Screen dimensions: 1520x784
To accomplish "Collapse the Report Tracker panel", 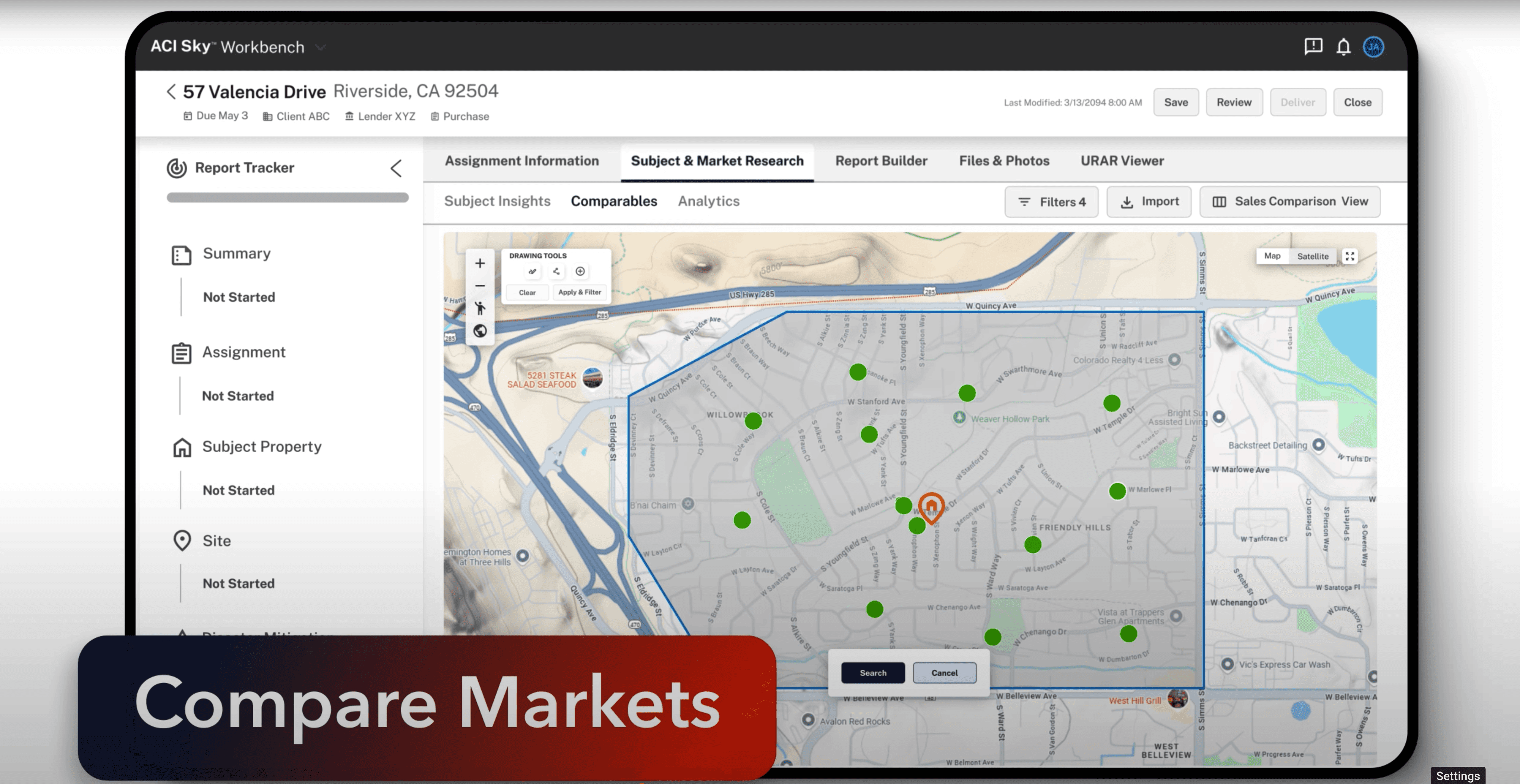I will [x=396, y=168].
